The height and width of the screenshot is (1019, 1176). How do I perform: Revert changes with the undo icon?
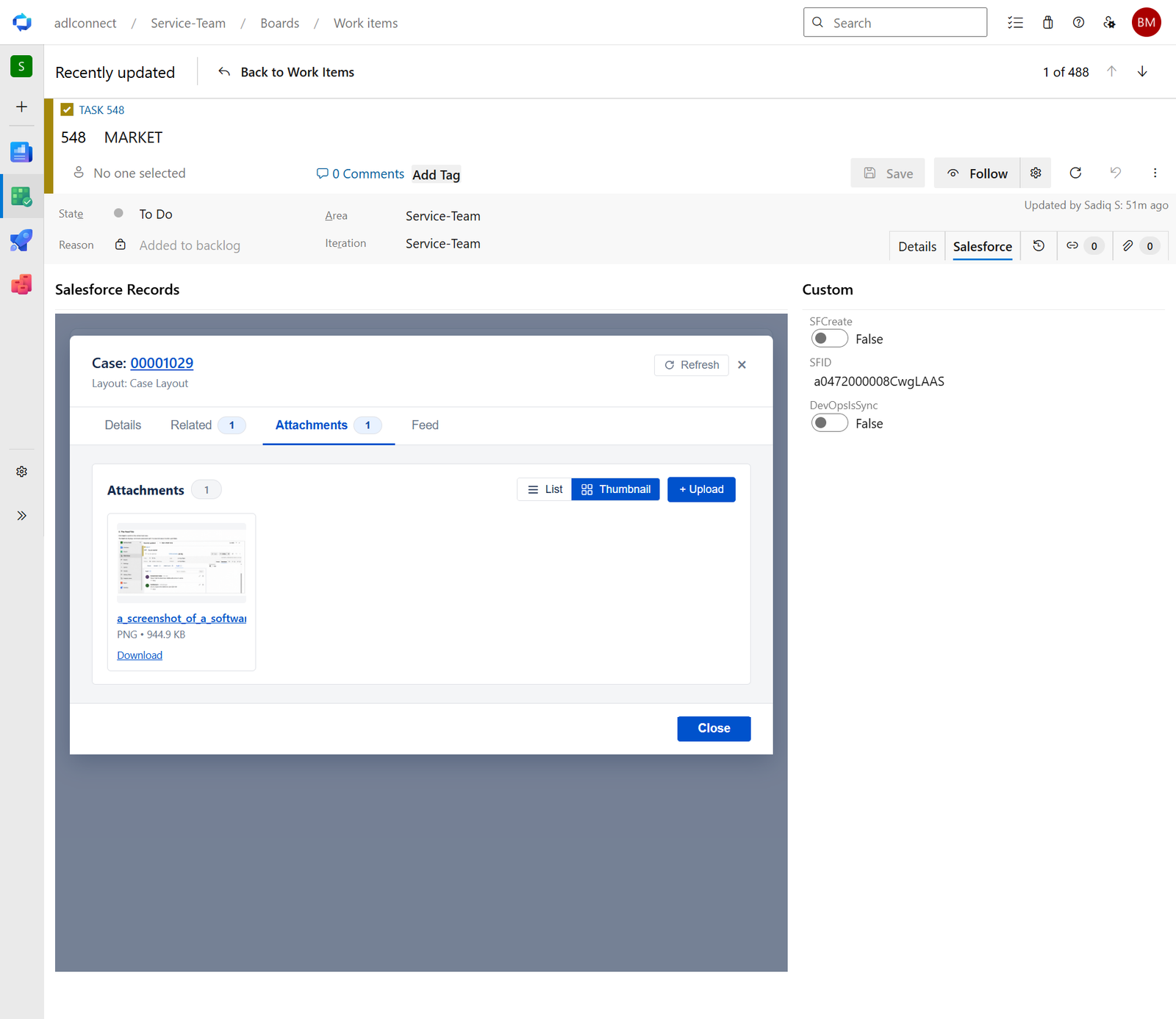[x=1115, y=173]
